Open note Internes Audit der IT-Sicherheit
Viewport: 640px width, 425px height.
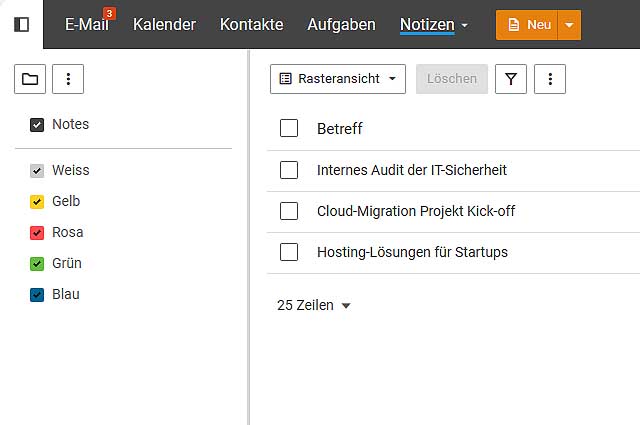(412, 170)
